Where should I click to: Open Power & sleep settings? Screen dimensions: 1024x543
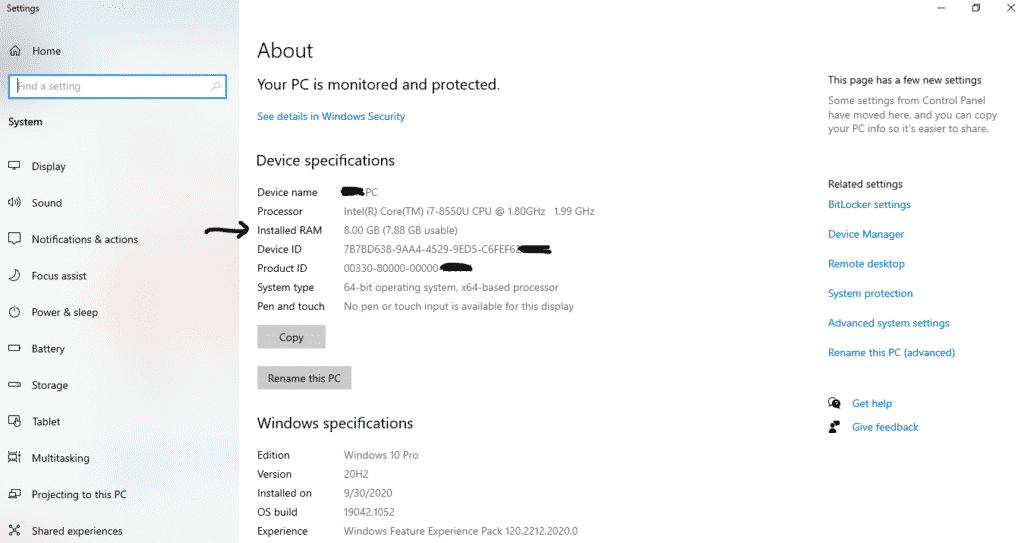tap(65, 312)
